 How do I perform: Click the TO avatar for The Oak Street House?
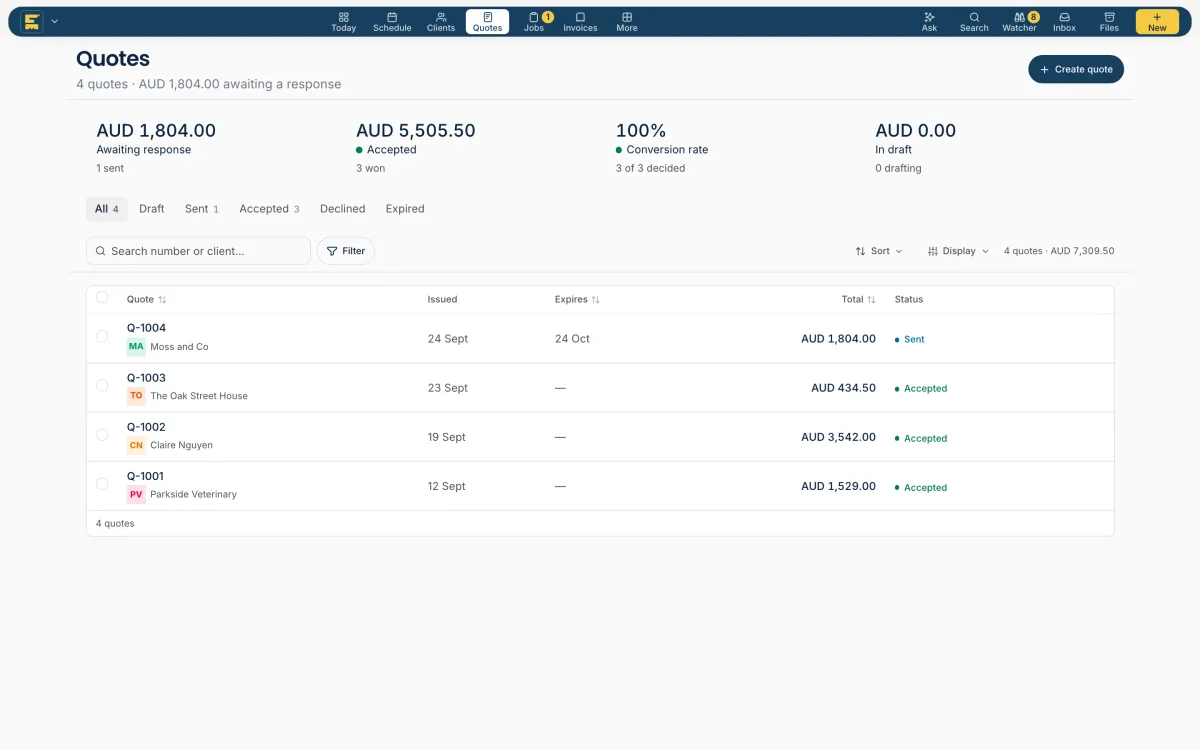[136, 396]
